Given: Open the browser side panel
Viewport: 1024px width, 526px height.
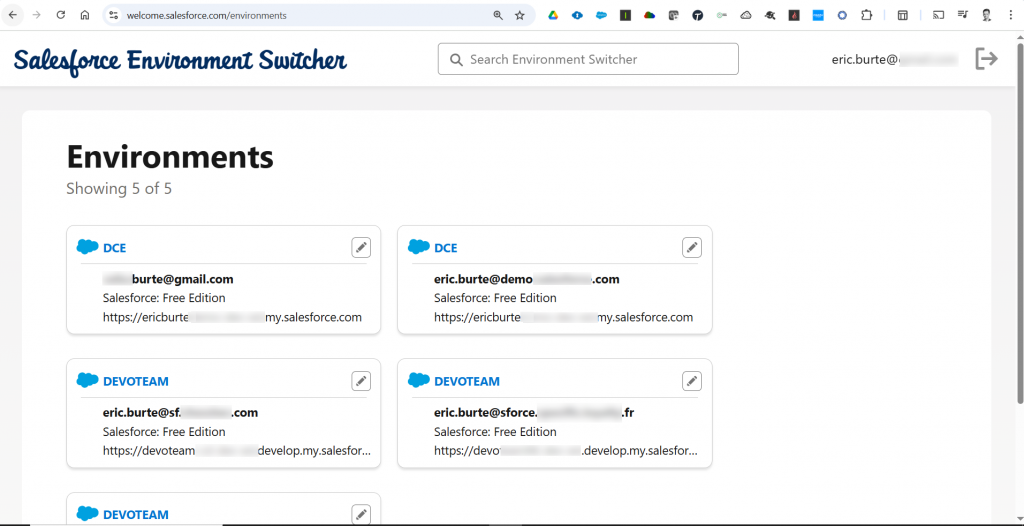Looking at the screenshot, I should pyautogui.click(x=903, y=15).
